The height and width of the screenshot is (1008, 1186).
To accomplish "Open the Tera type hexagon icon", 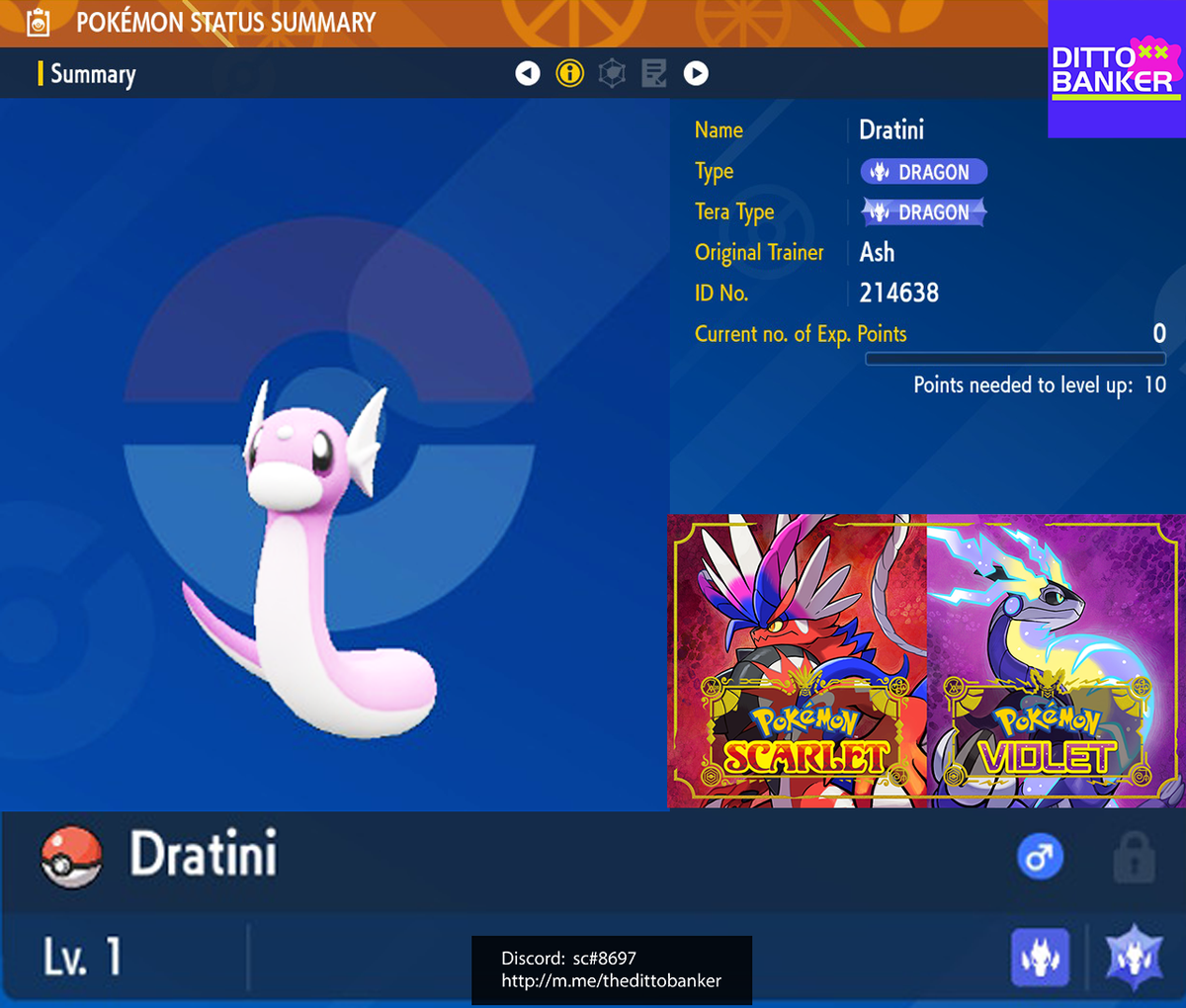I will point(612,72).
